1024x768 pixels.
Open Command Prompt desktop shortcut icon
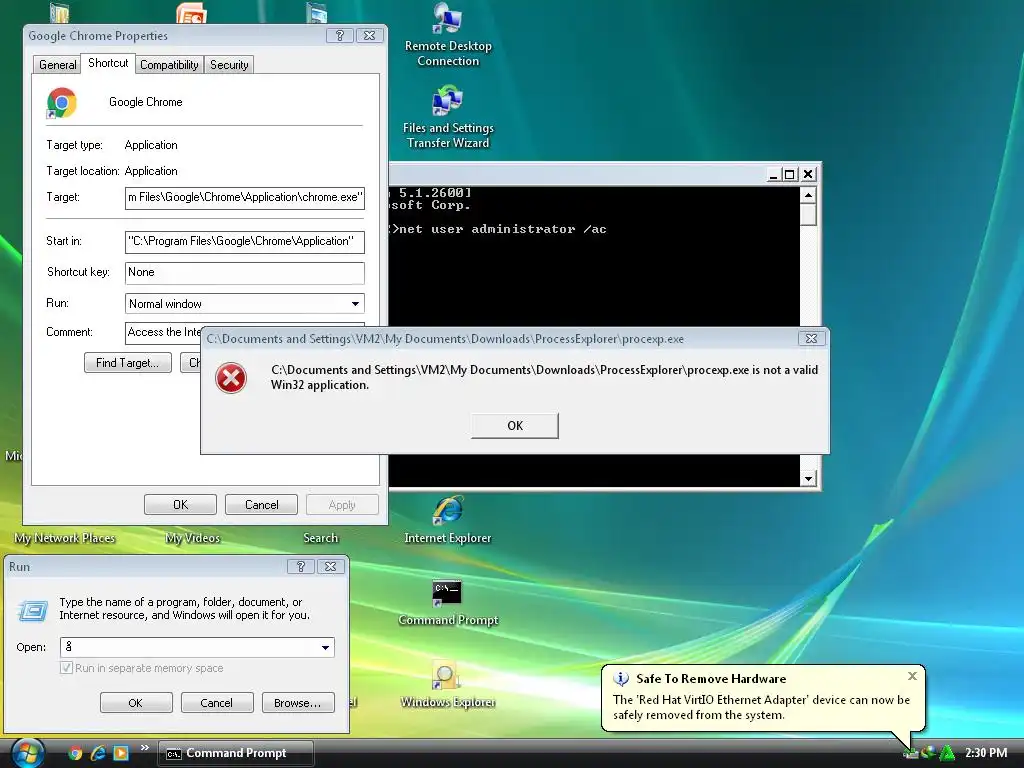[447, 603]
